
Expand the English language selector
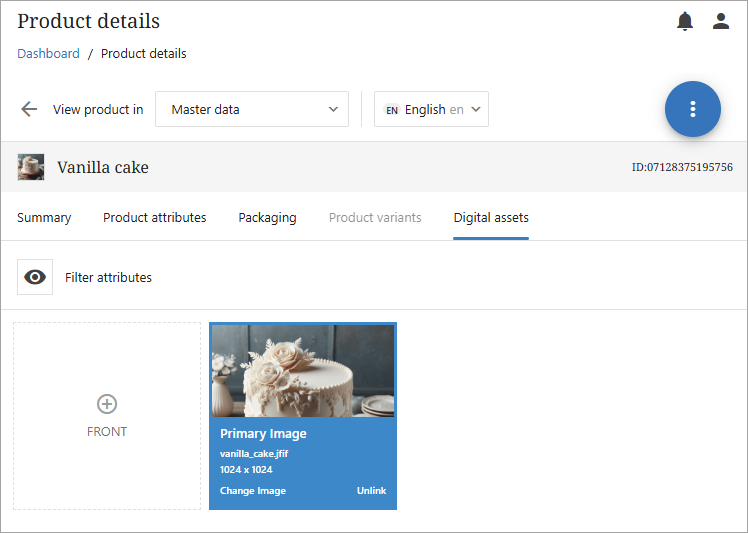pos(431,109)
